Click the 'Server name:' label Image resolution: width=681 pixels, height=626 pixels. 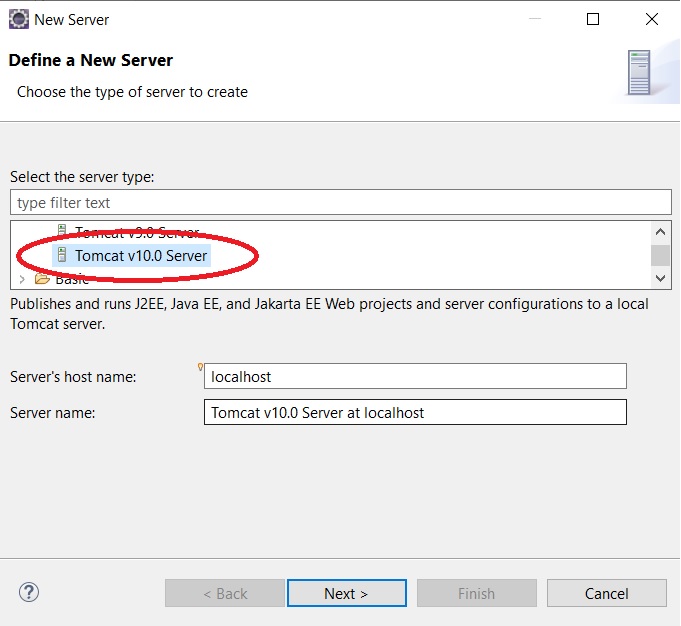[53, 413]
